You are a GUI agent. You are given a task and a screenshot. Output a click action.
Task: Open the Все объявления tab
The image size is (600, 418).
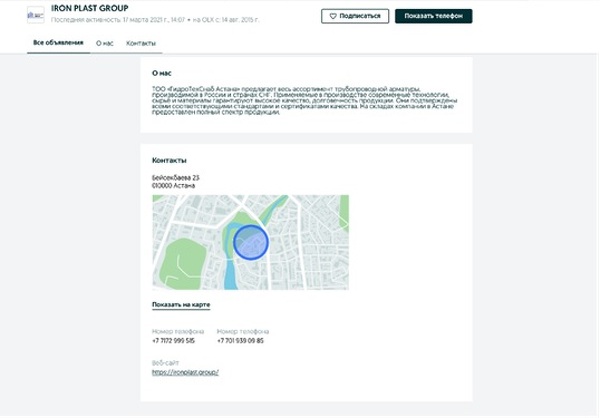click(x=58, y=42)
